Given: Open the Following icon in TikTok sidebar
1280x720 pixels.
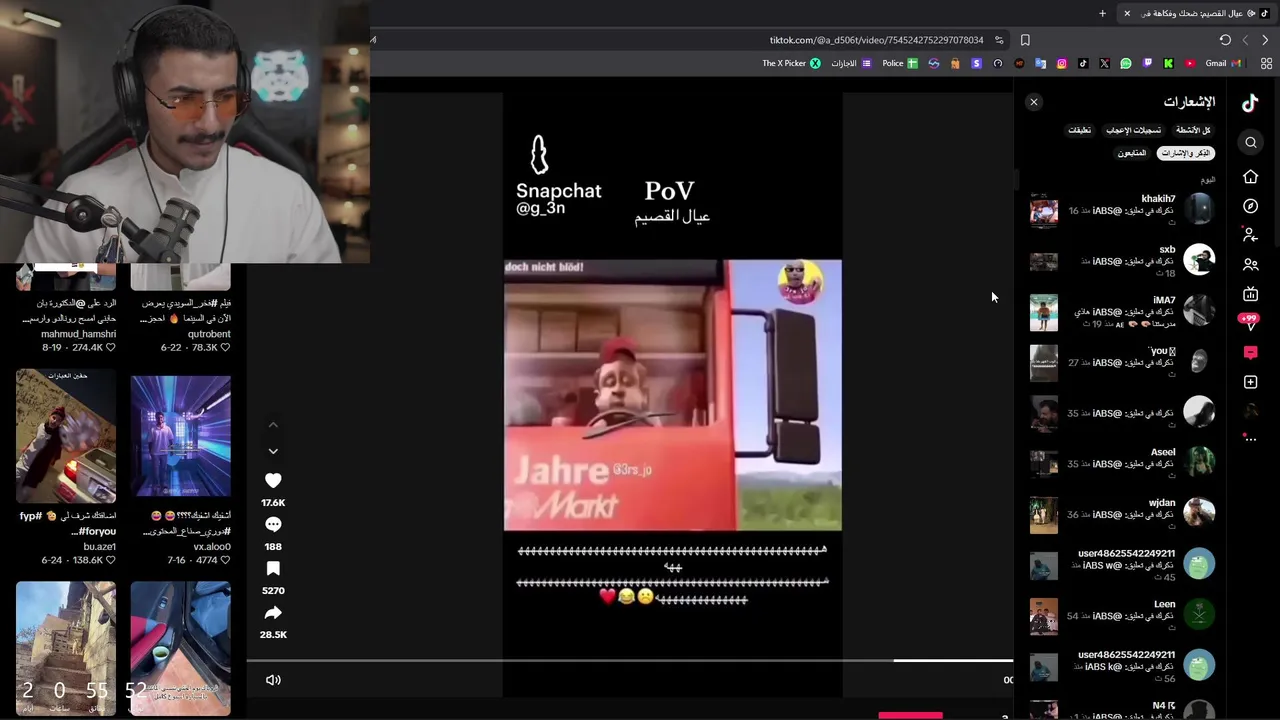Looking at the screenshot, I should tap(1250, 235).
